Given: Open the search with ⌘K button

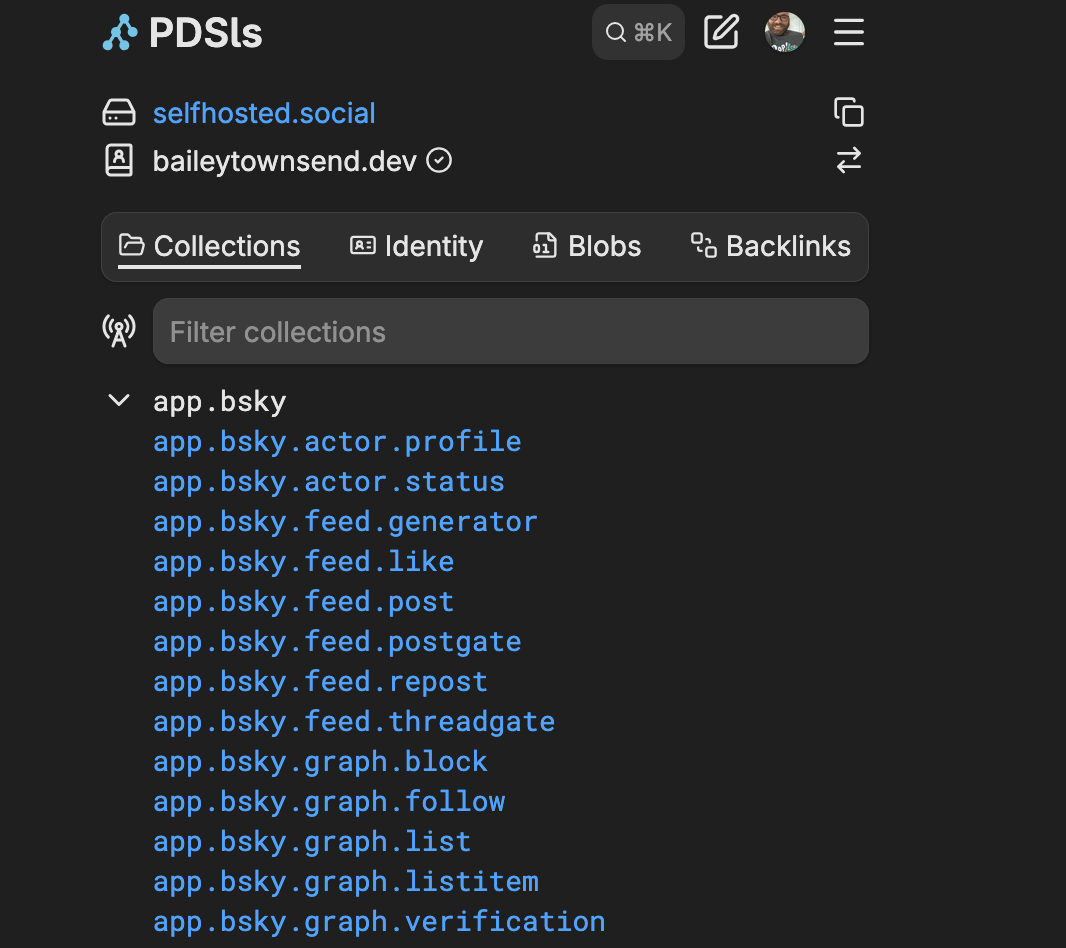Looking at the screenshot, I should pos(638,33).
